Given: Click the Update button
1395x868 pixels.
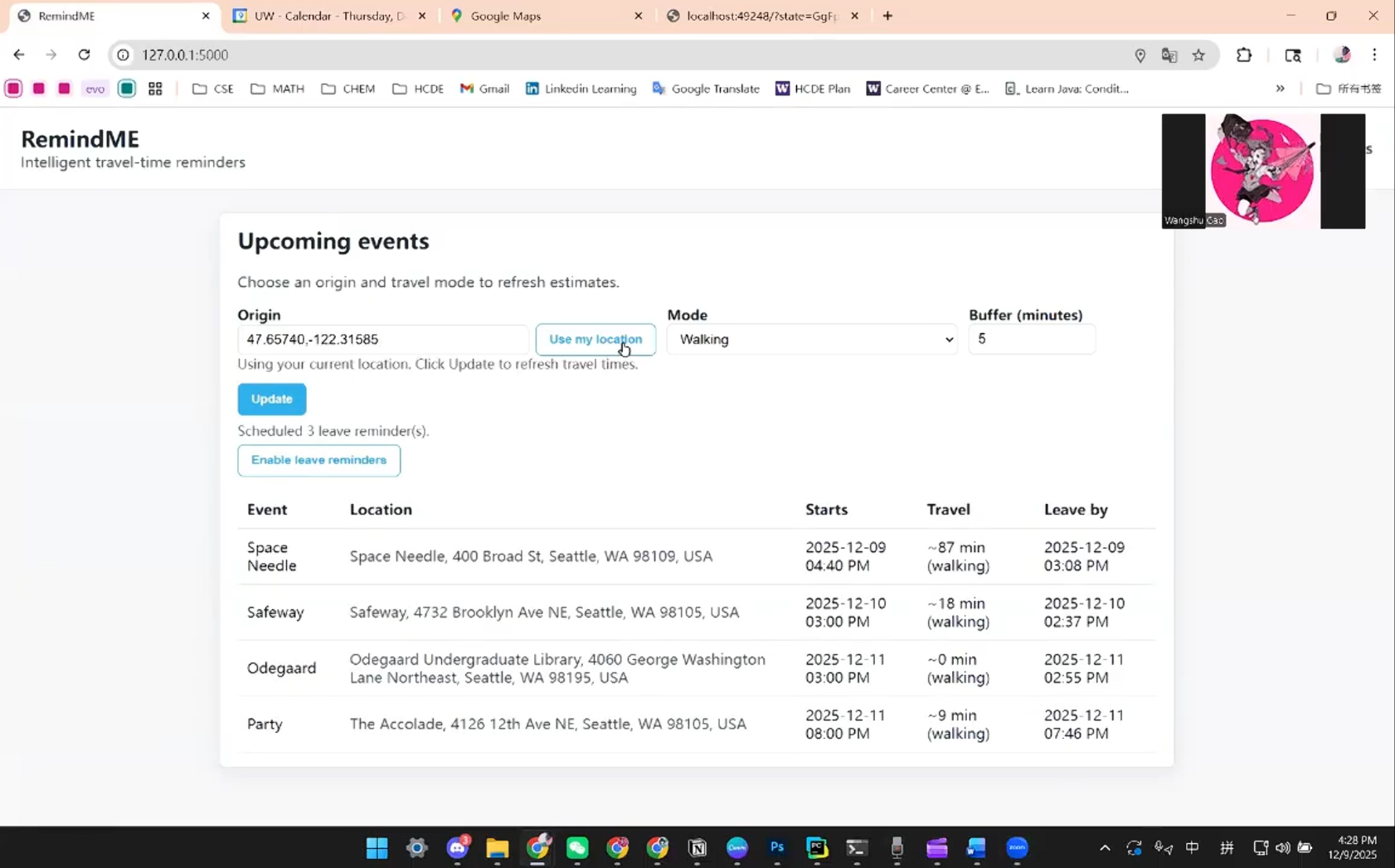Looking at the screenshot, I should [x=272, y=399].
